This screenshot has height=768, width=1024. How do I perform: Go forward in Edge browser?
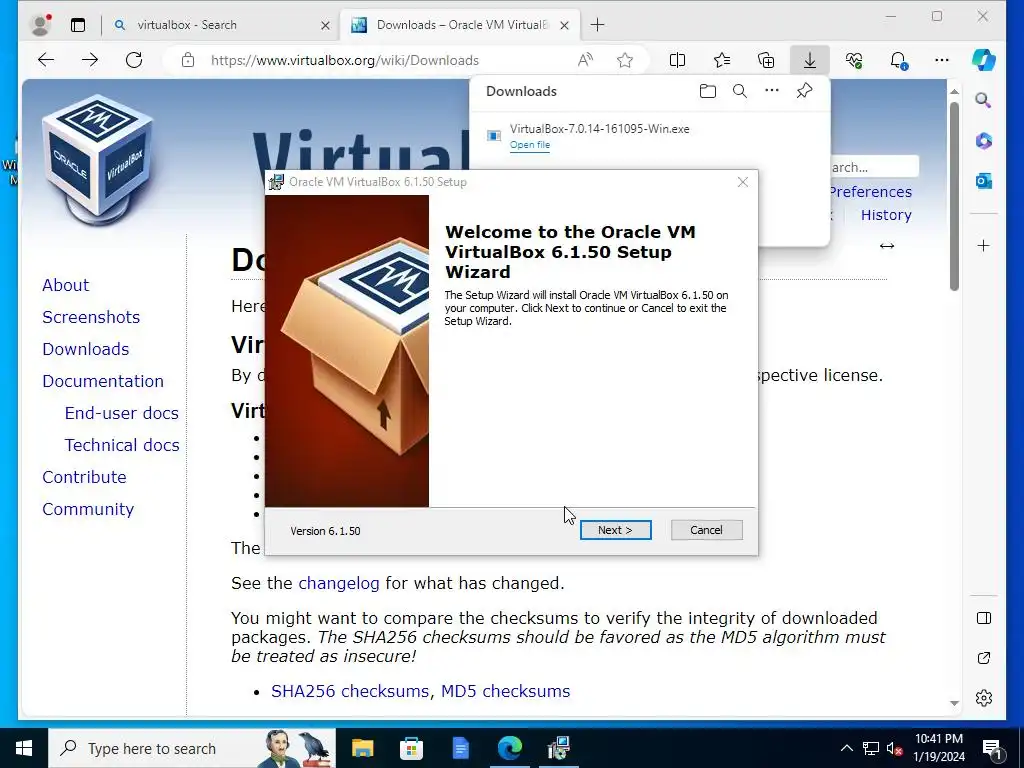pos(90,60)
